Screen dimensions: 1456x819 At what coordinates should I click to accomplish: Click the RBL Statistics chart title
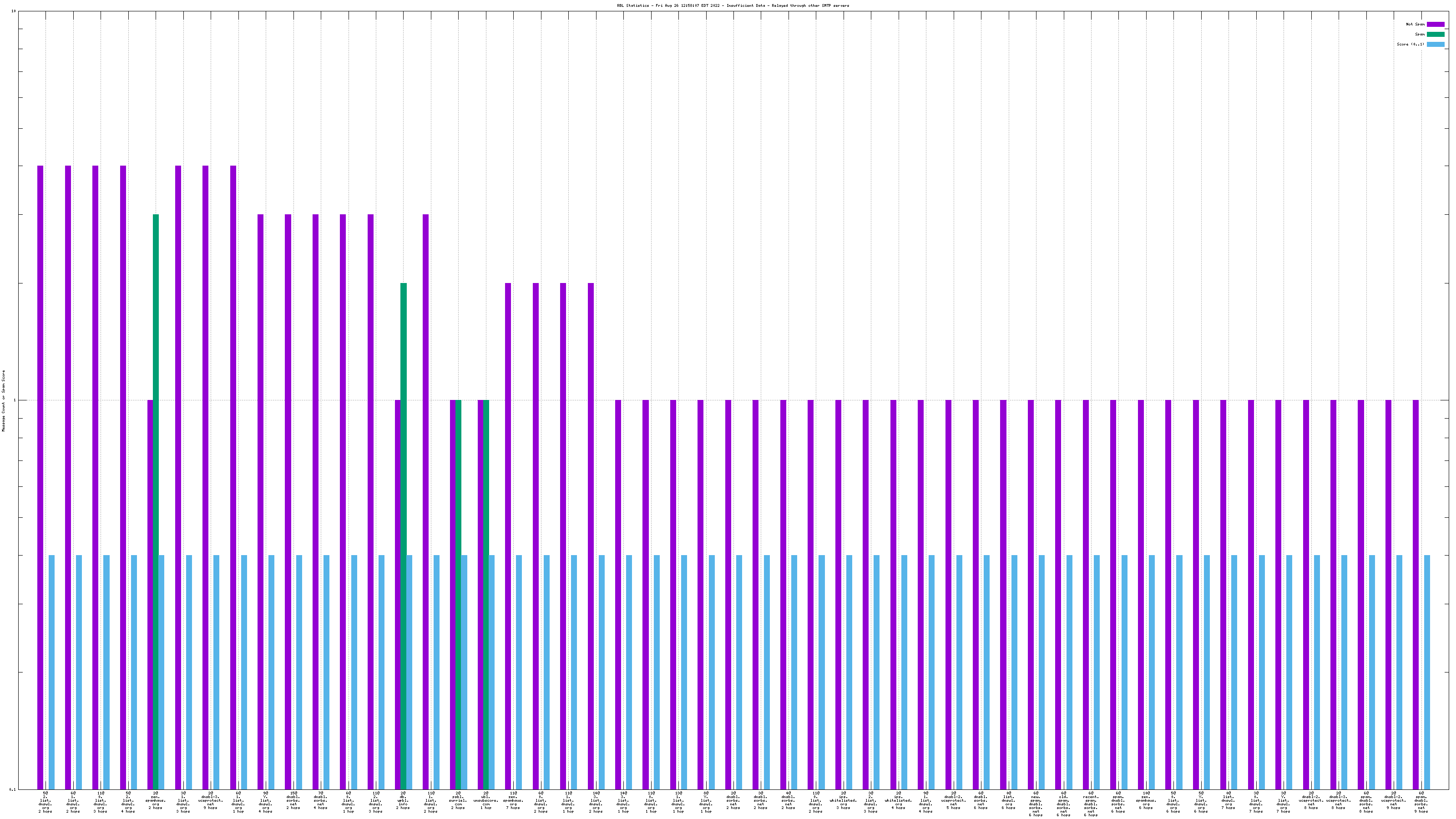tap(733, 5)
